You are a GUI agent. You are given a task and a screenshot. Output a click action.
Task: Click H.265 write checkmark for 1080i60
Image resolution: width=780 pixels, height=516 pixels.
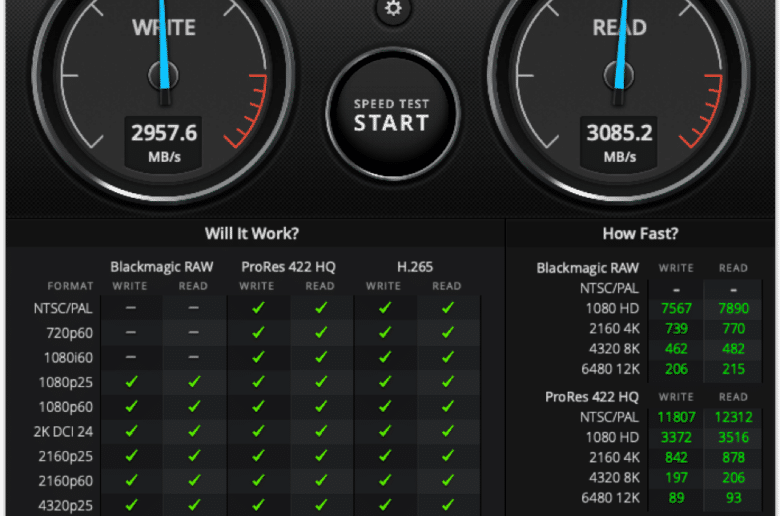(385, 357)
